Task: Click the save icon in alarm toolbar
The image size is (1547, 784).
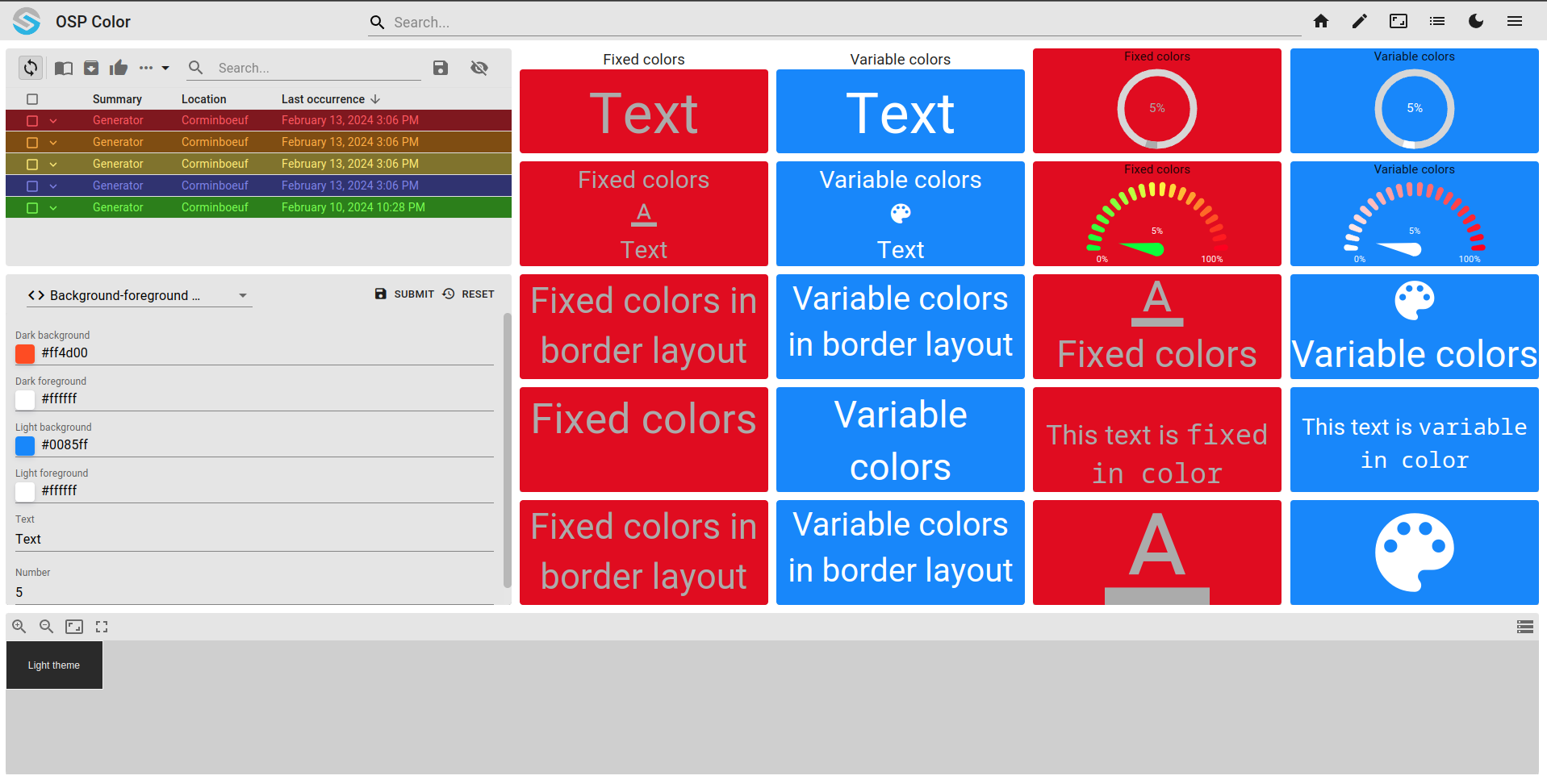Action: tap(441, 68)
